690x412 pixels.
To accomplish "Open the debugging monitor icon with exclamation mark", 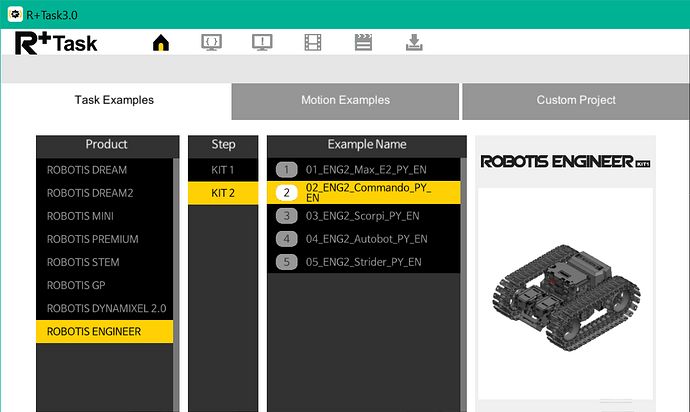I will click(x=262, y=43).
